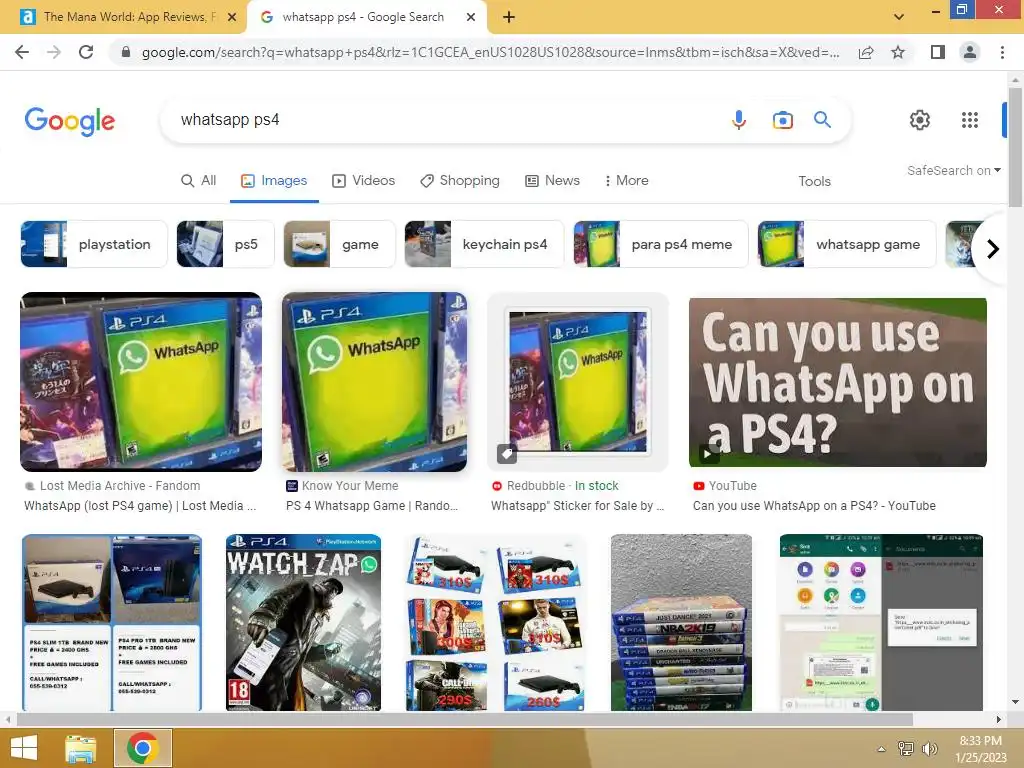The image size is (1024, 768).
Task: Select the ps5 suggestion chip
Action: click(225, 244)
